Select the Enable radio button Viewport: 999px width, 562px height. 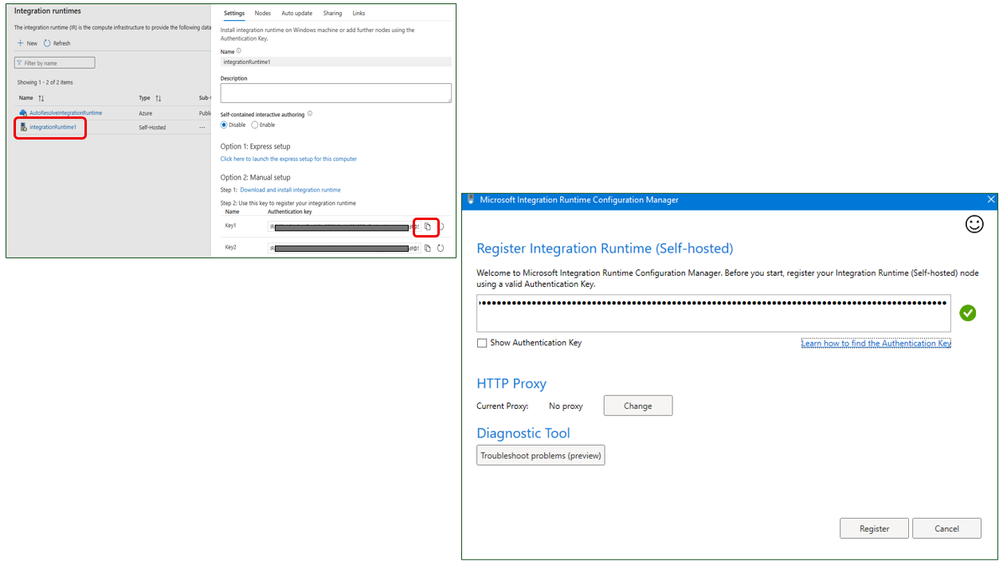[254, 125]
